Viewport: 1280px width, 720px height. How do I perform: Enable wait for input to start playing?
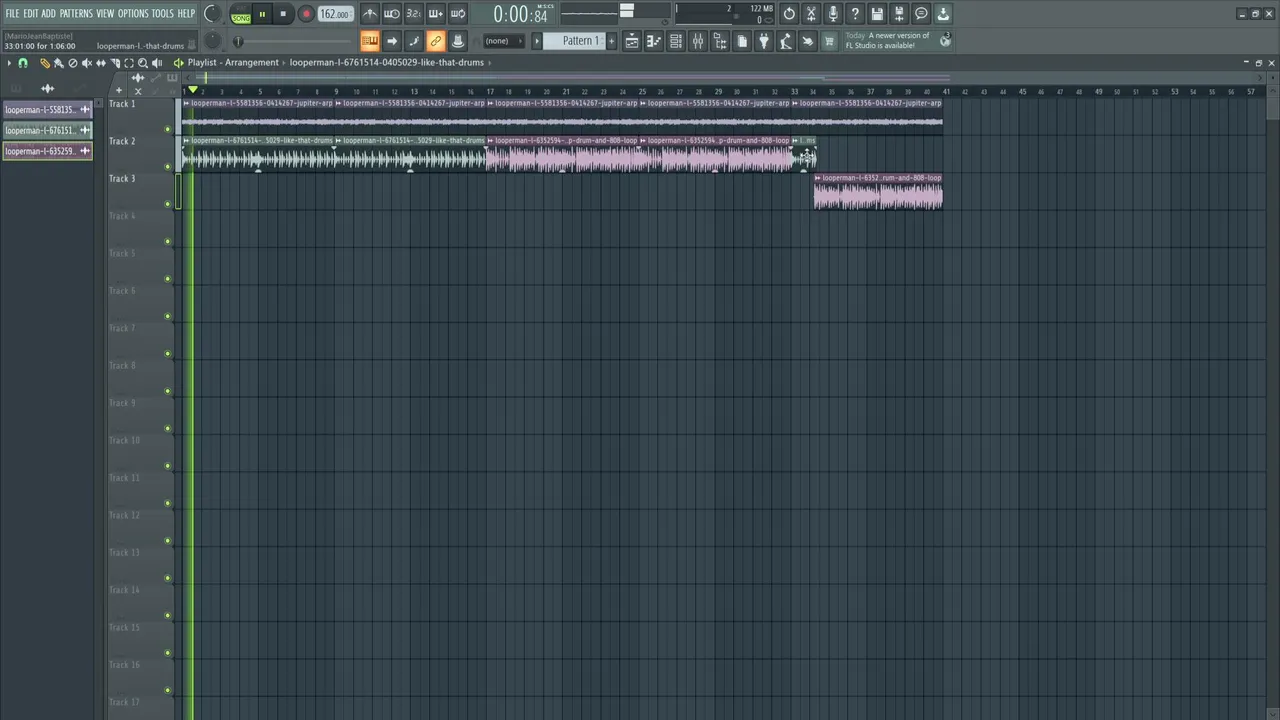coord(392,14)
